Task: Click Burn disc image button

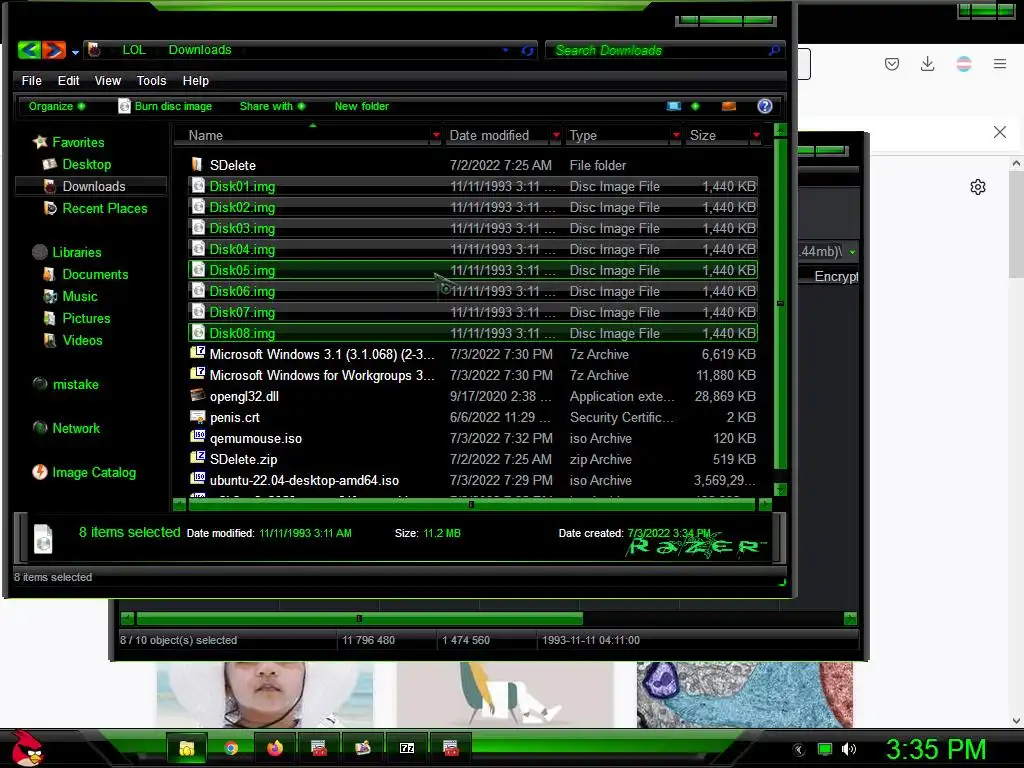Action: (x=165, y=106)
